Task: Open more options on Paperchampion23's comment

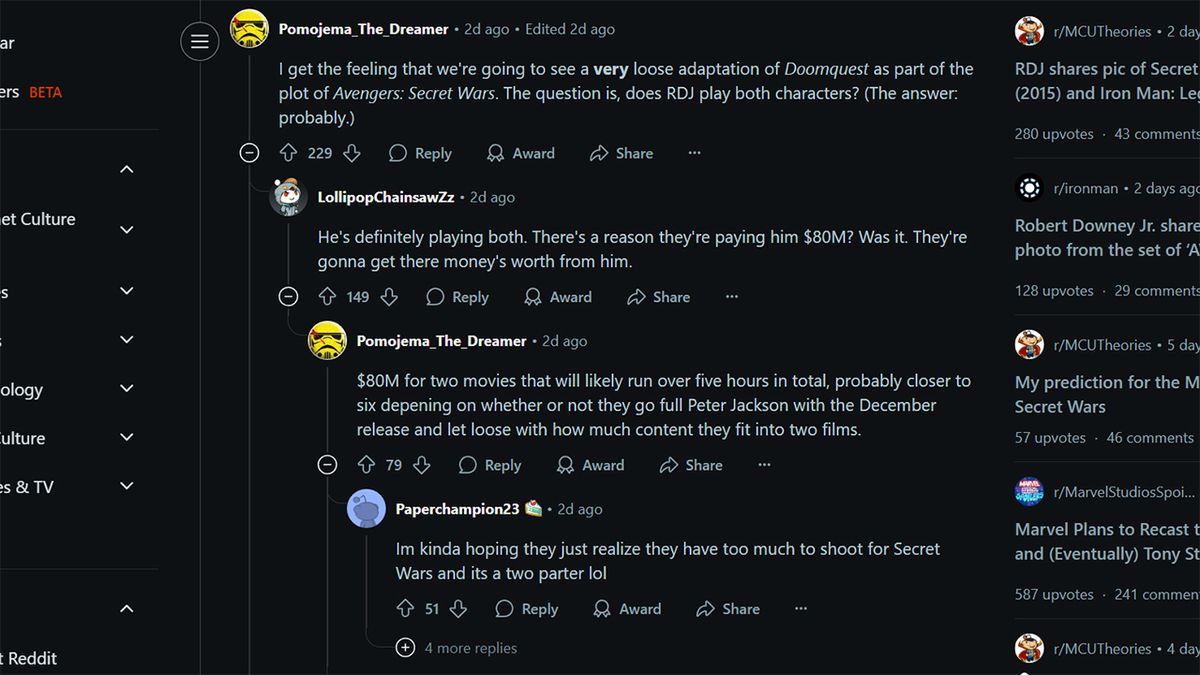Action: [800, 609]
